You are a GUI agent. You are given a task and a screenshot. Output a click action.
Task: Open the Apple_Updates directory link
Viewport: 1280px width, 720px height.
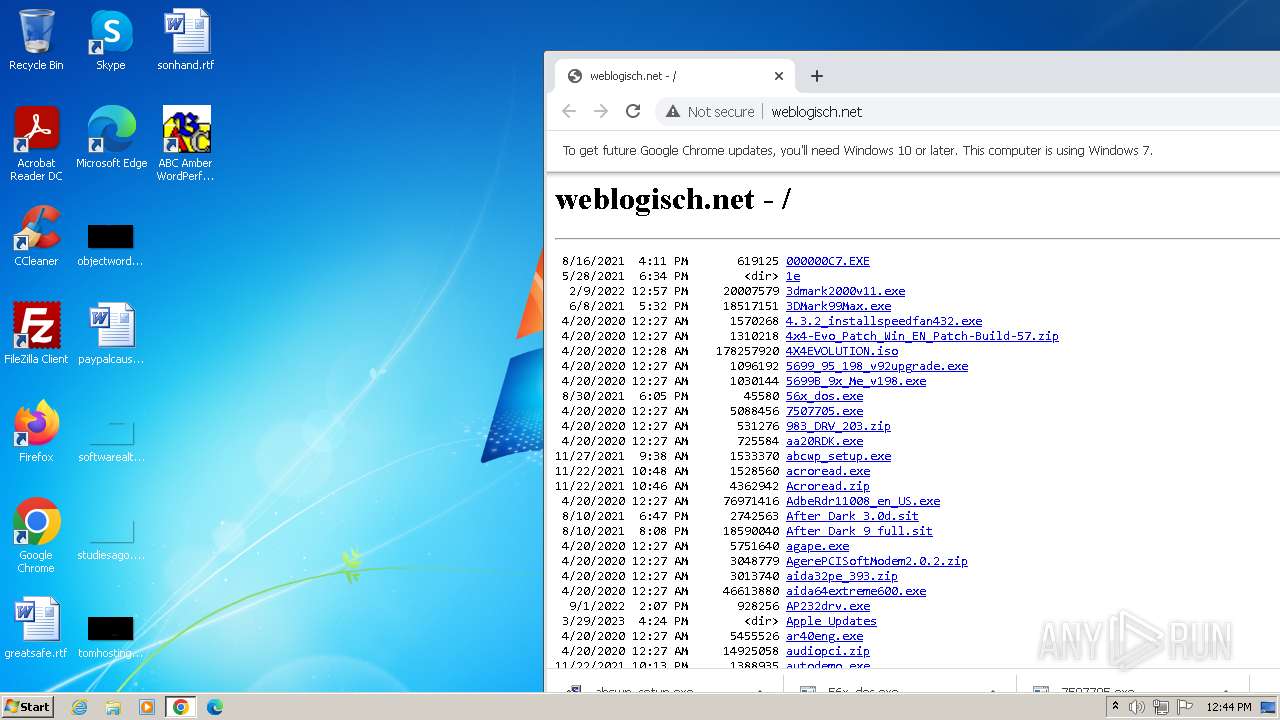tap(831, 621)
